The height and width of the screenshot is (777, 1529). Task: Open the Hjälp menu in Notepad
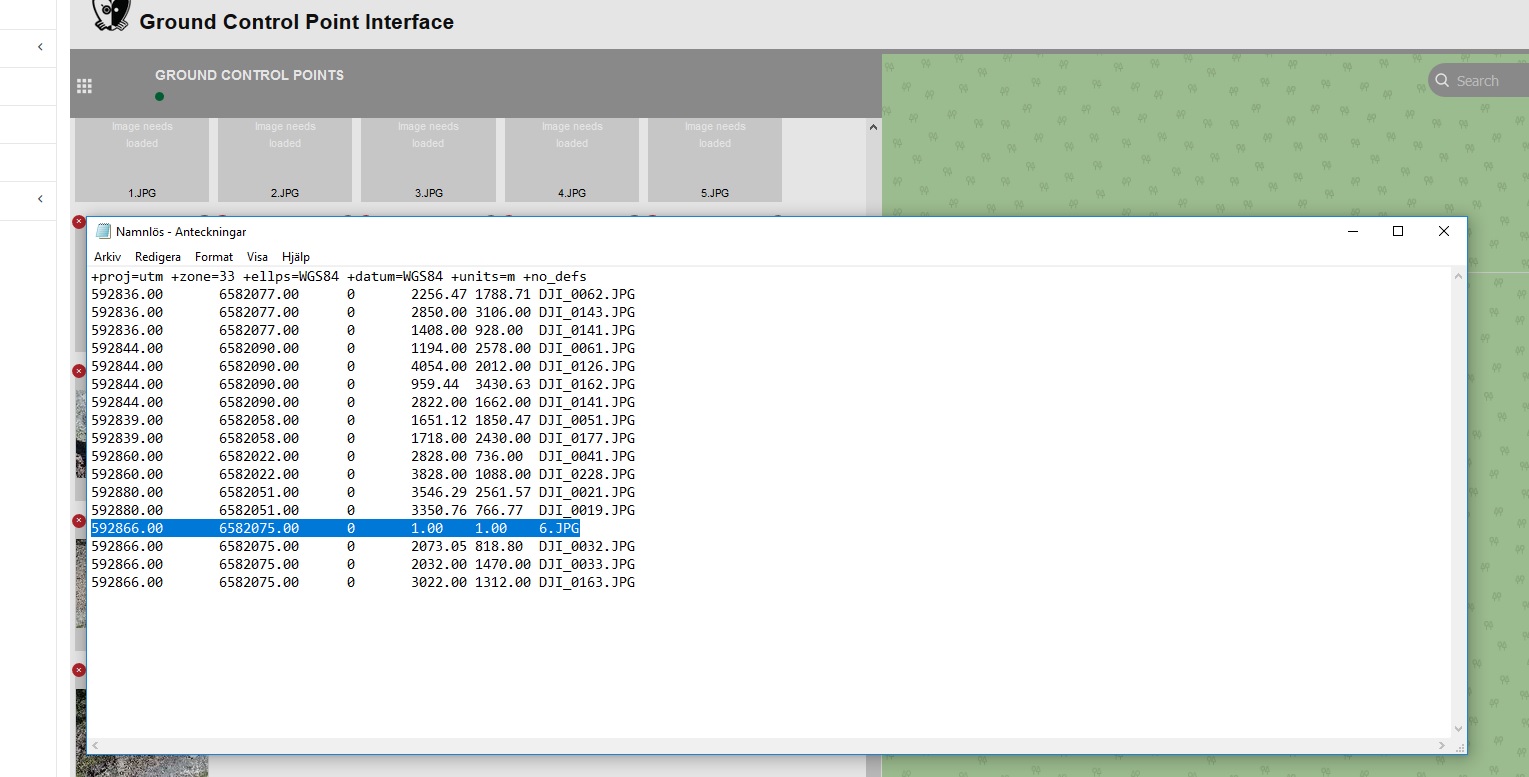[x=295, y=257]
